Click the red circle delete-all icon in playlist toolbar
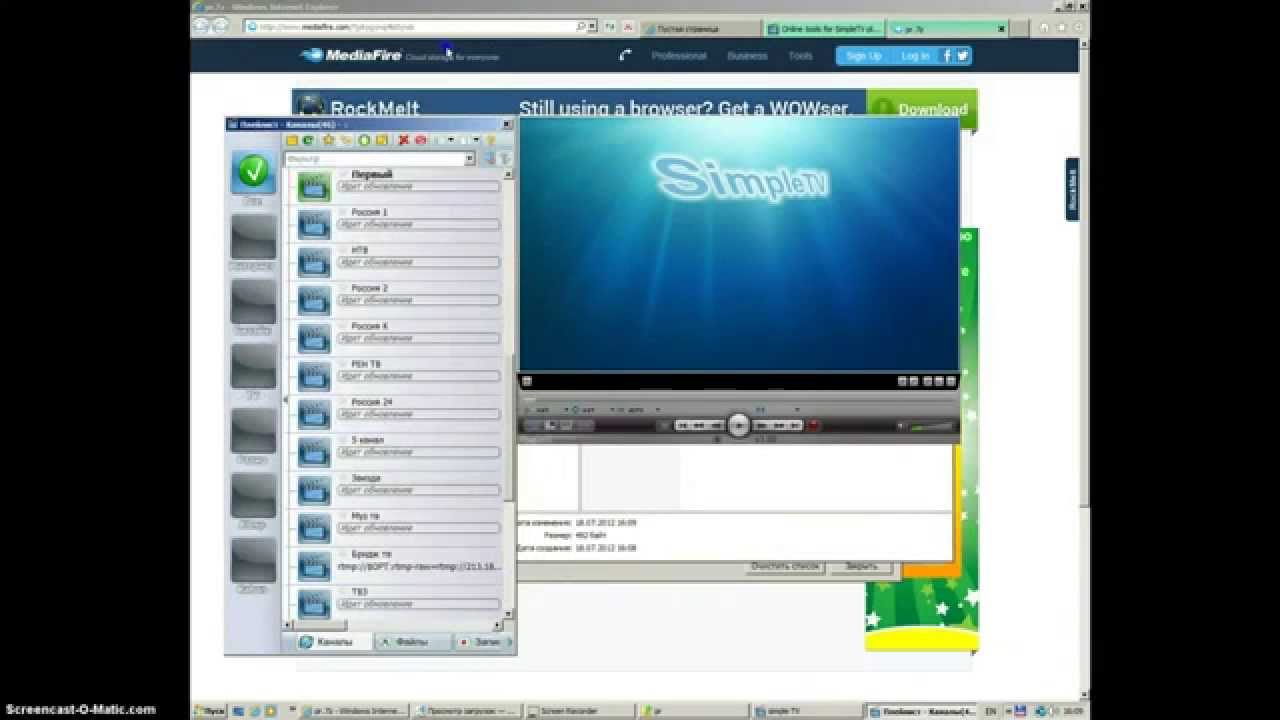Viewport: 1280px width, 720px height. (420, 140)
